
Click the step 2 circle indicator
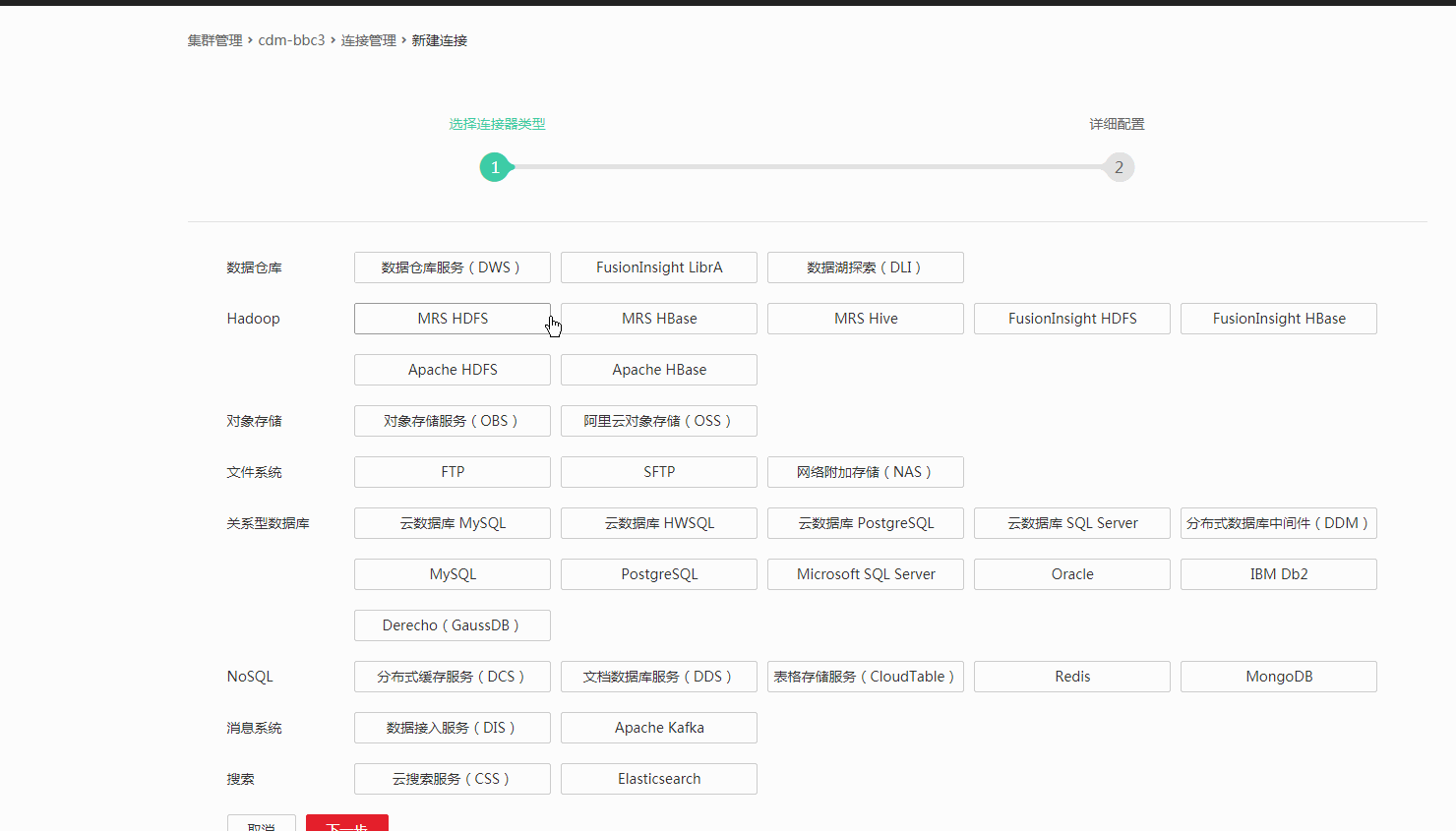[1119, 167]
